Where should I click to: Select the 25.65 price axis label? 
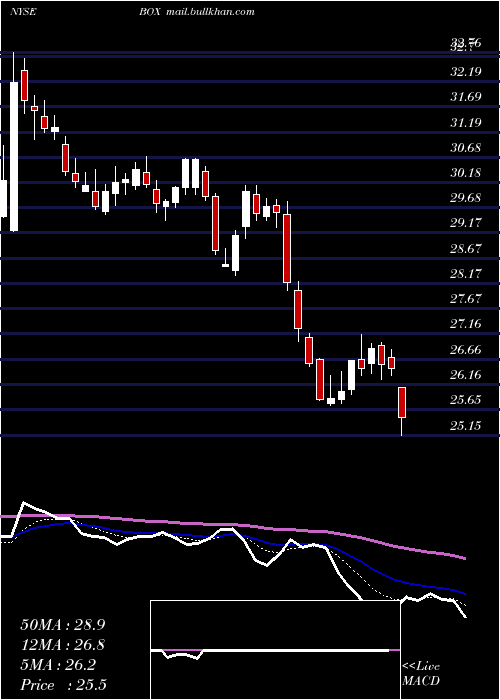coord(466,399)
